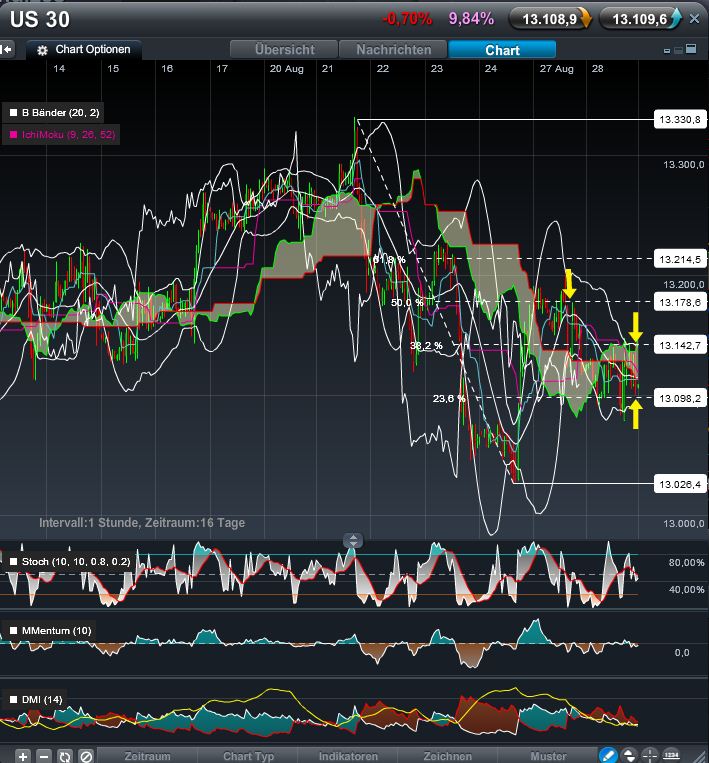Click the 38,2 % Fibonacci retracement label
Viewport: 709px width, 763px height.
point(426,345)
